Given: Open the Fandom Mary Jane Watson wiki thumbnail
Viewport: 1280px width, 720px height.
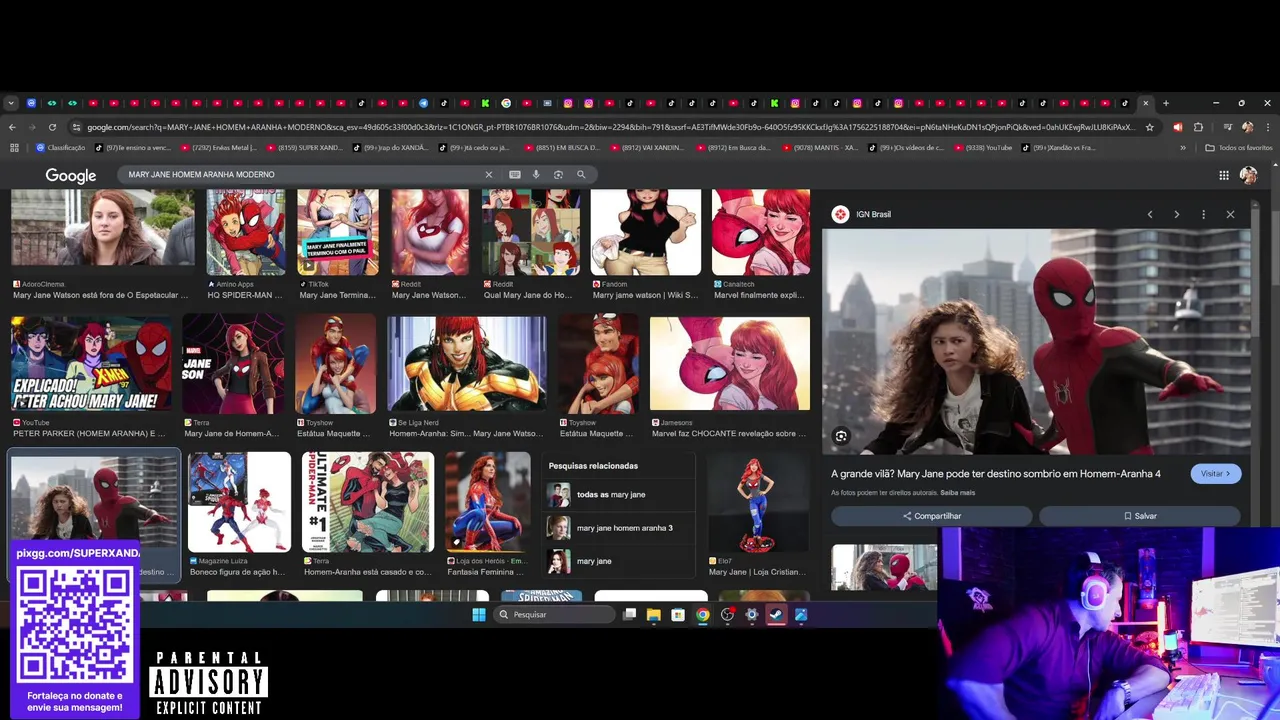Looking at the screenshot, I should tap(646, 232).
